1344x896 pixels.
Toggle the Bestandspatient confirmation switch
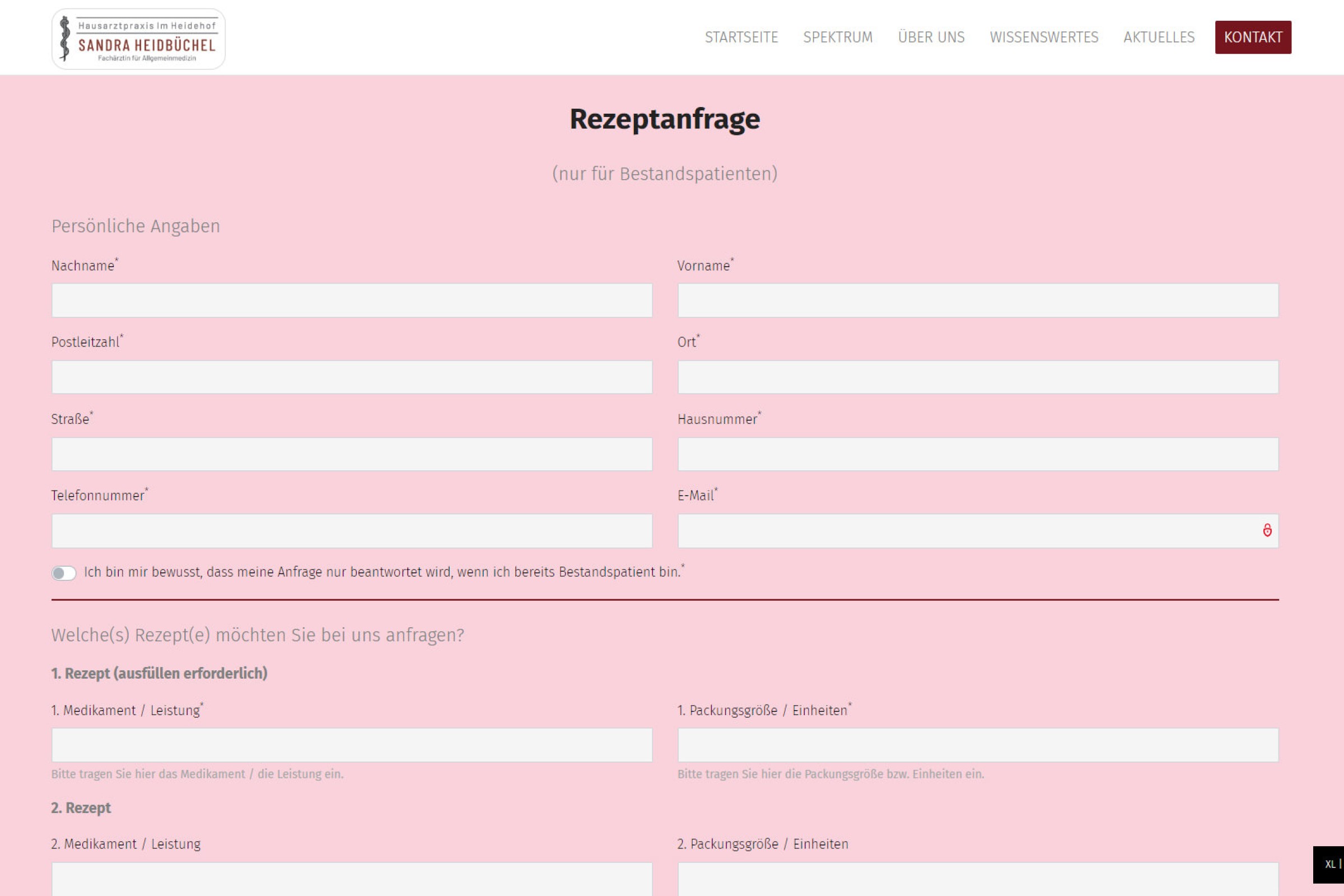[x=63, y=572]
